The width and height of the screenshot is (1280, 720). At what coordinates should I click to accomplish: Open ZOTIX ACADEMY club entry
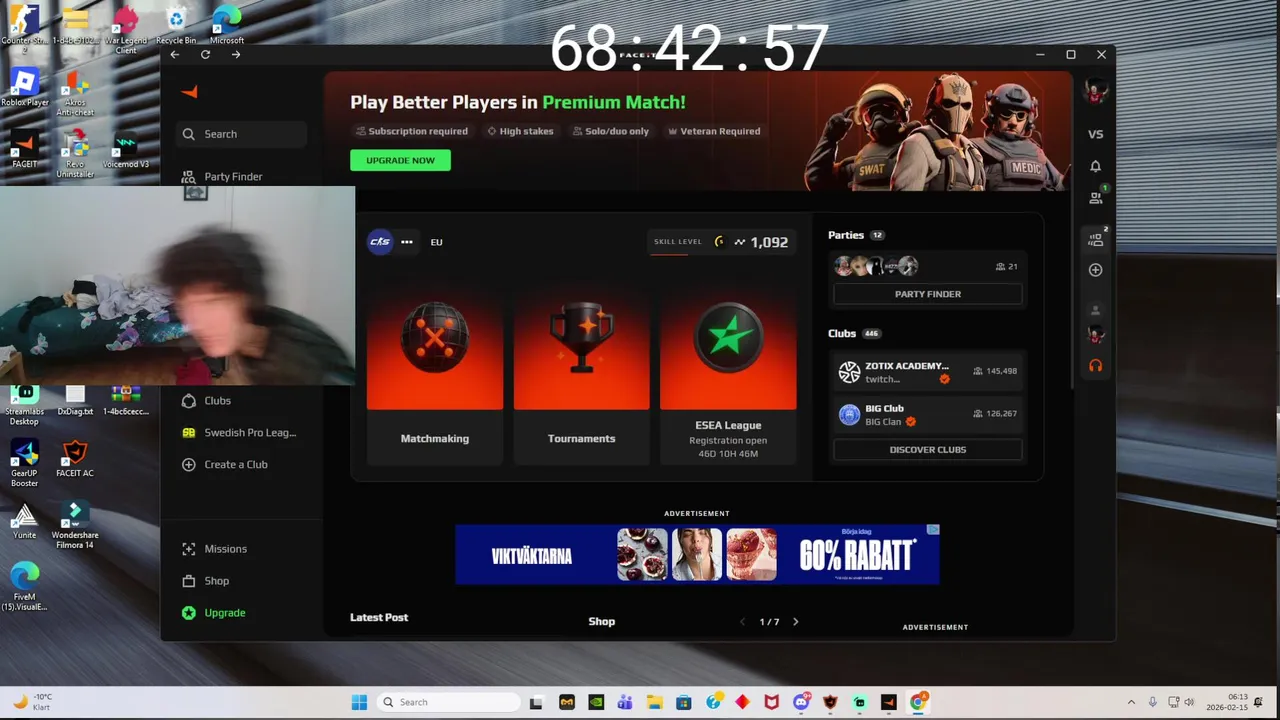928,372
